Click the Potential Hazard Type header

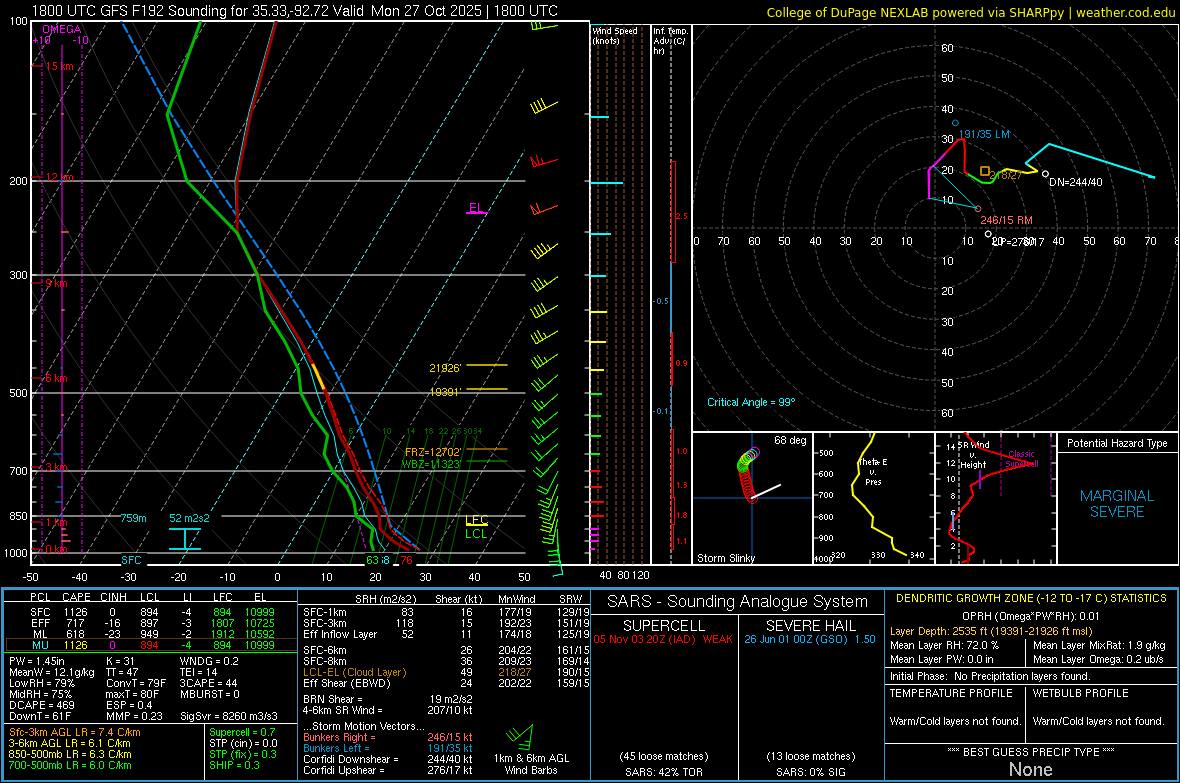[x=1117, y=443]
